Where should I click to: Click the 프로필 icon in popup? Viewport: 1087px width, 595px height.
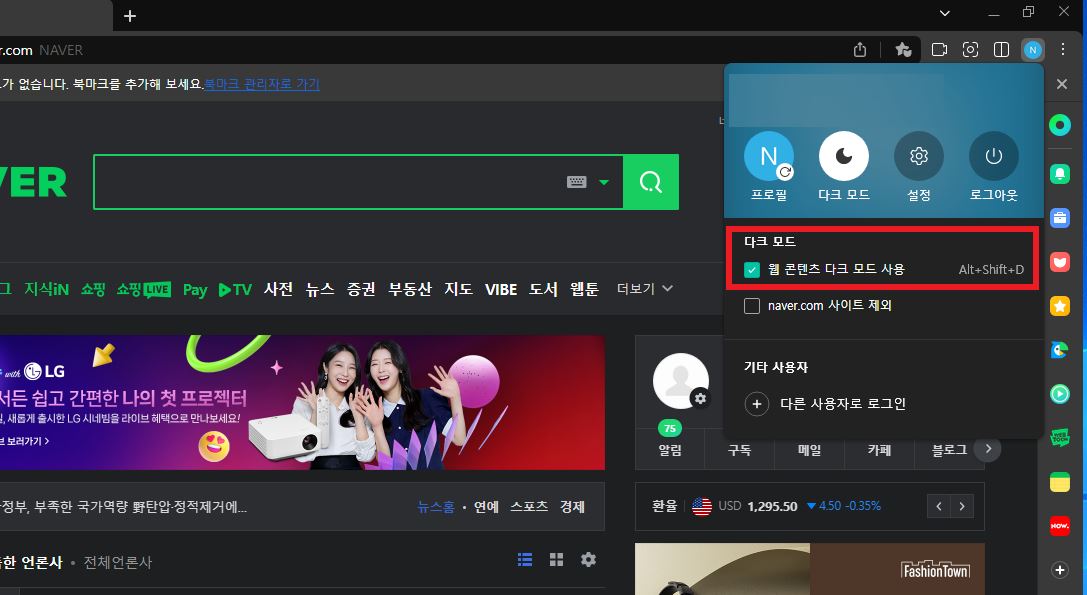(x=769, y=156)
